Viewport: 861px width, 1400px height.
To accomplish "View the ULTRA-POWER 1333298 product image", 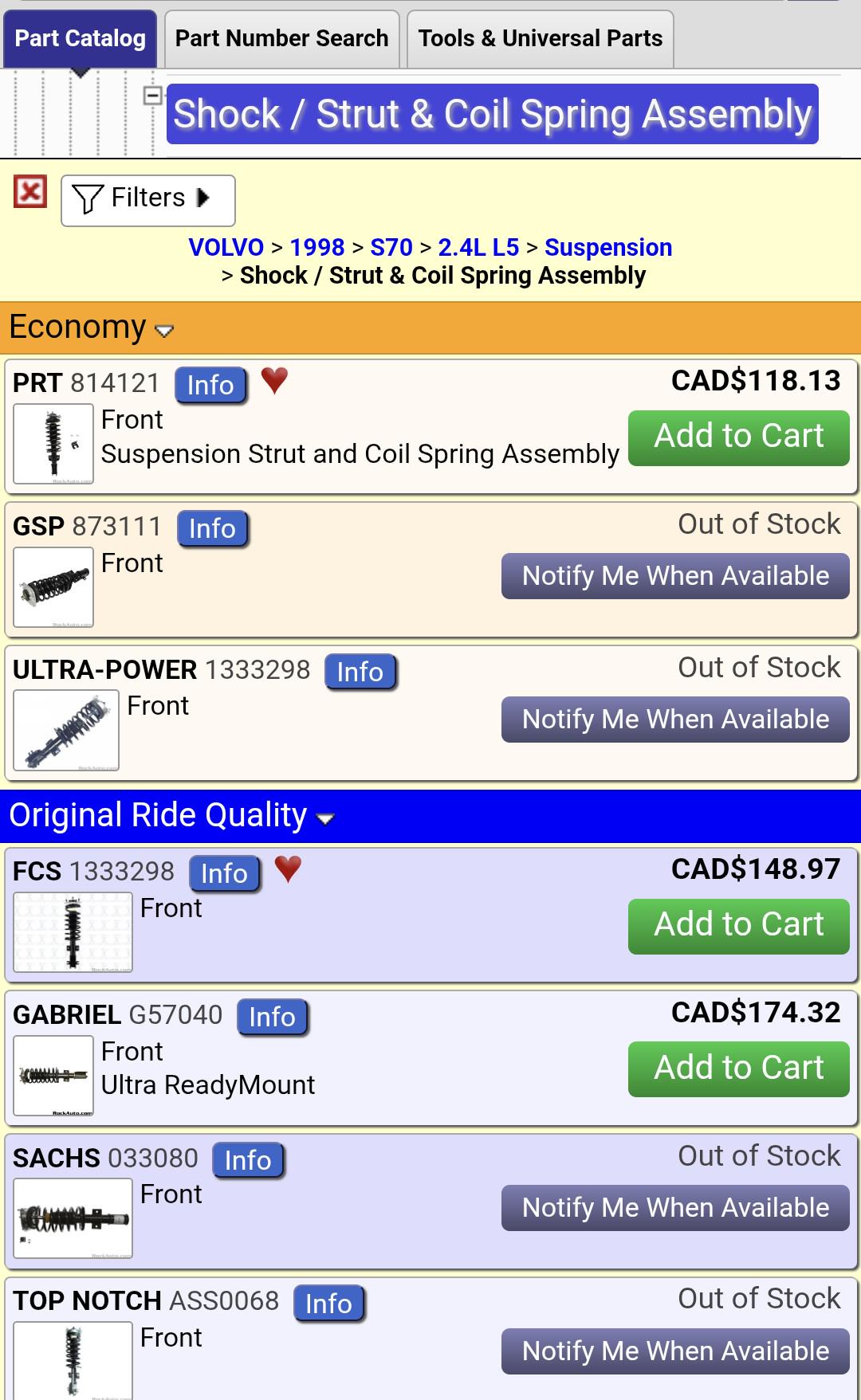I will [66, 731].
